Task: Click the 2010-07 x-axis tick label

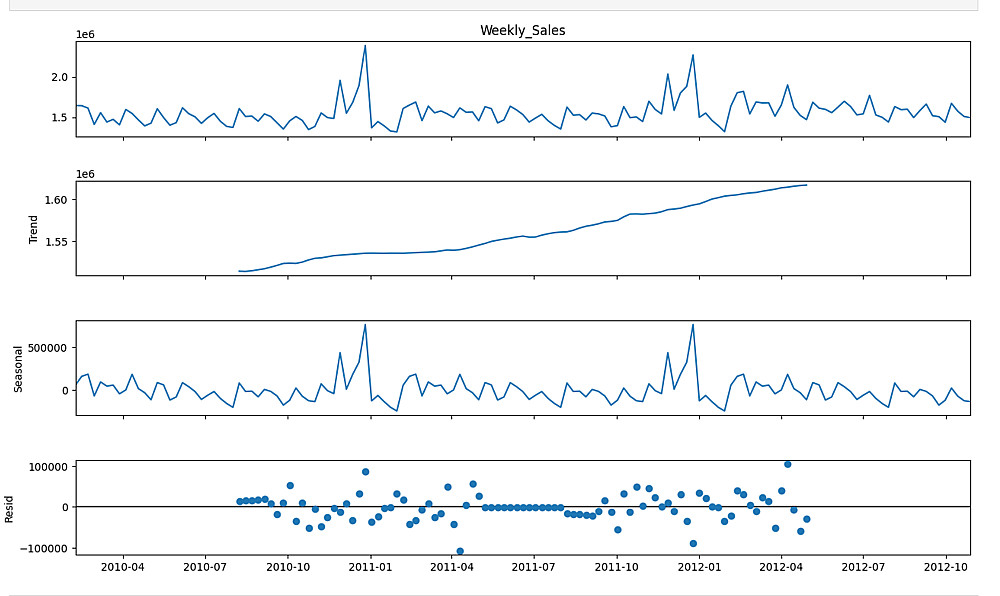Action: 205,567
